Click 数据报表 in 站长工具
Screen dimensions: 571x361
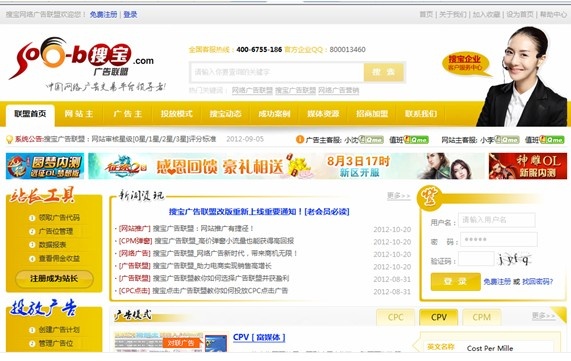52,245
